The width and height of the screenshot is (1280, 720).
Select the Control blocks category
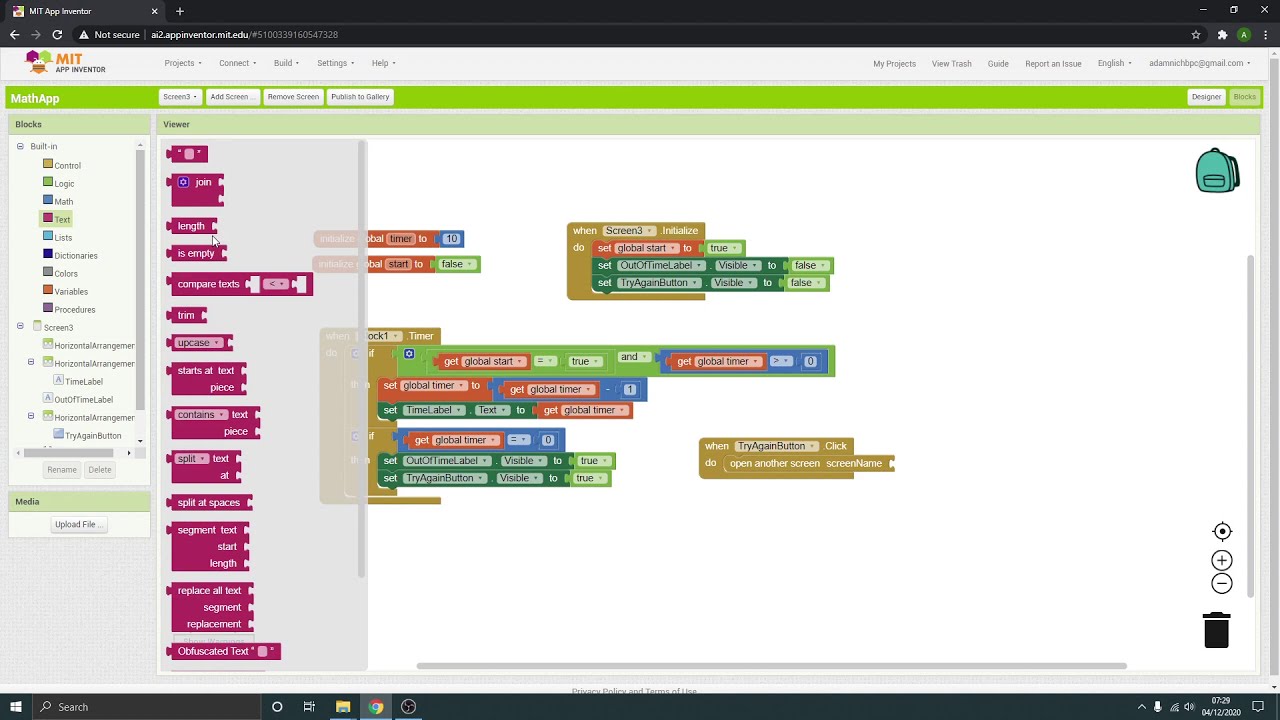[x=67, y=166]
